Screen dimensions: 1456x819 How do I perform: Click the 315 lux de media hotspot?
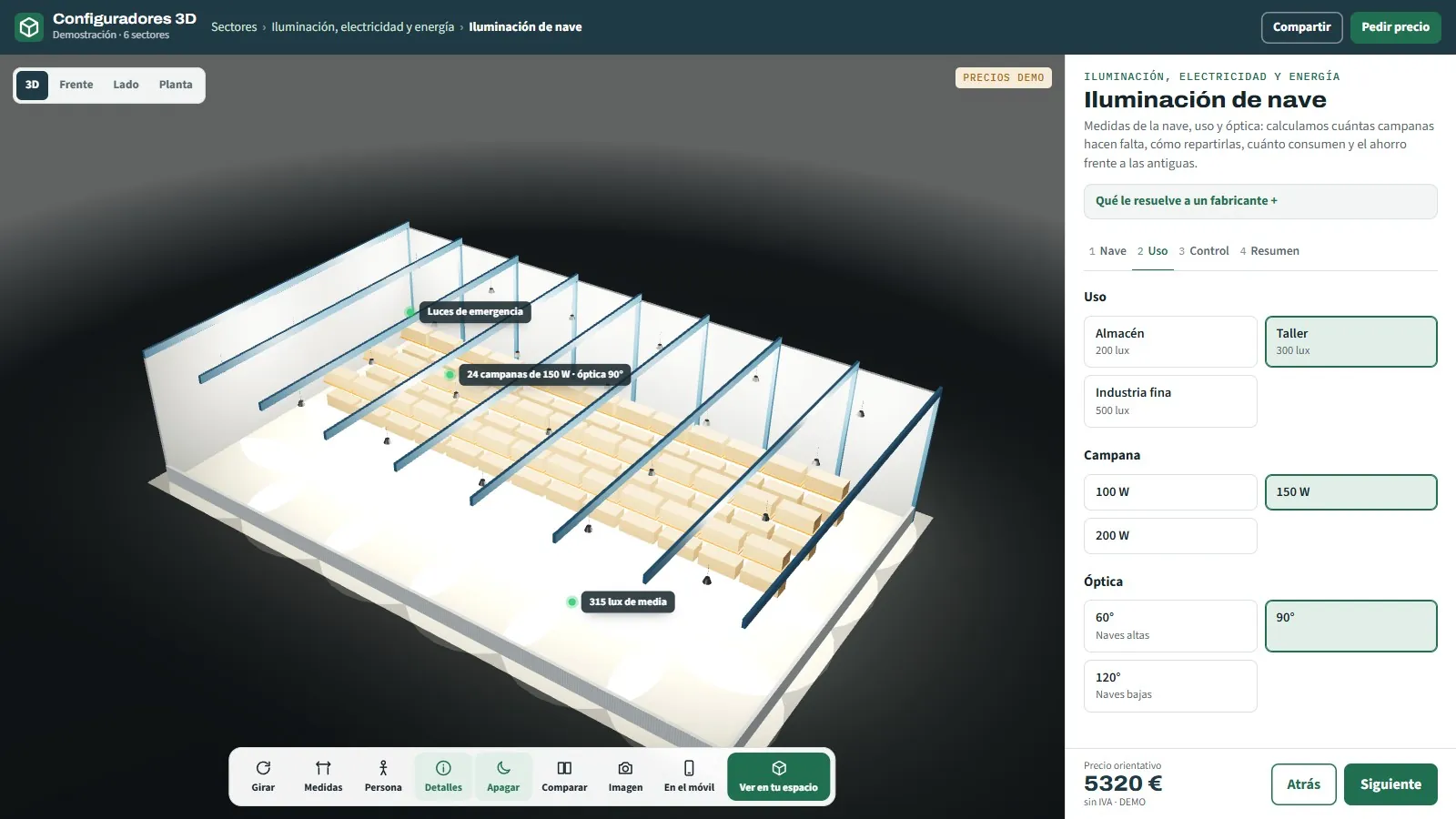[x=627, y=602]
